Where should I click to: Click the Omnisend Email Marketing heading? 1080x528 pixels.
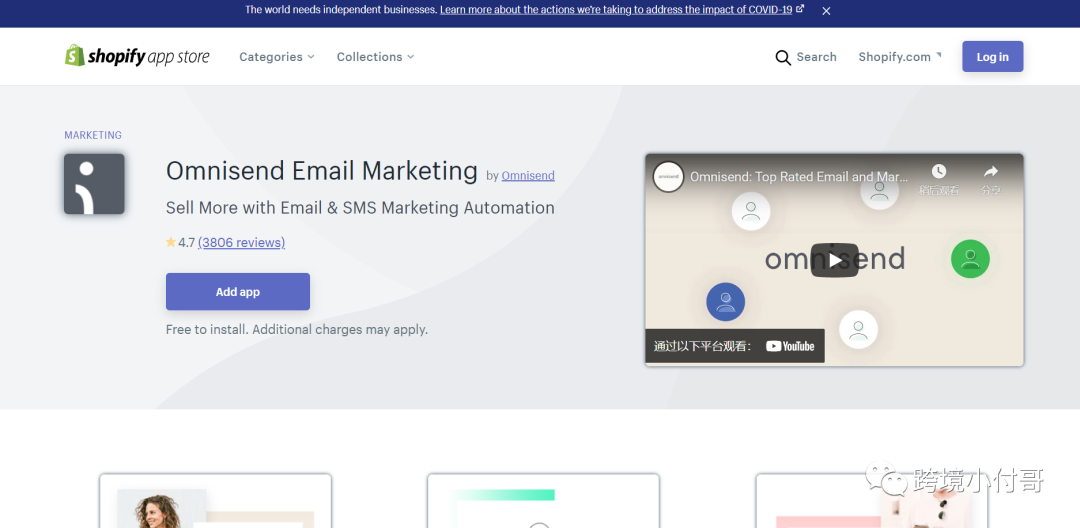click(x=322, y=171)
